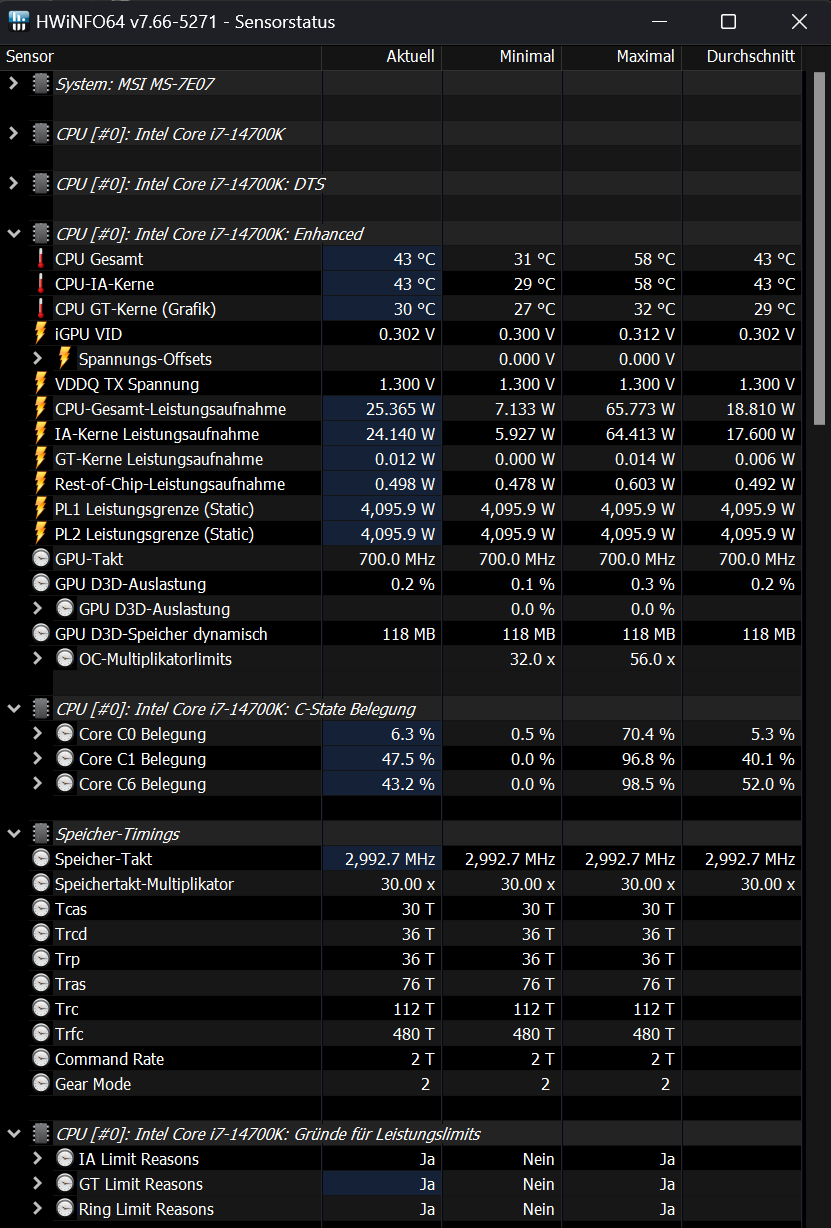Click the Sensor column header

pyautogui.click(x=161, y=57)
